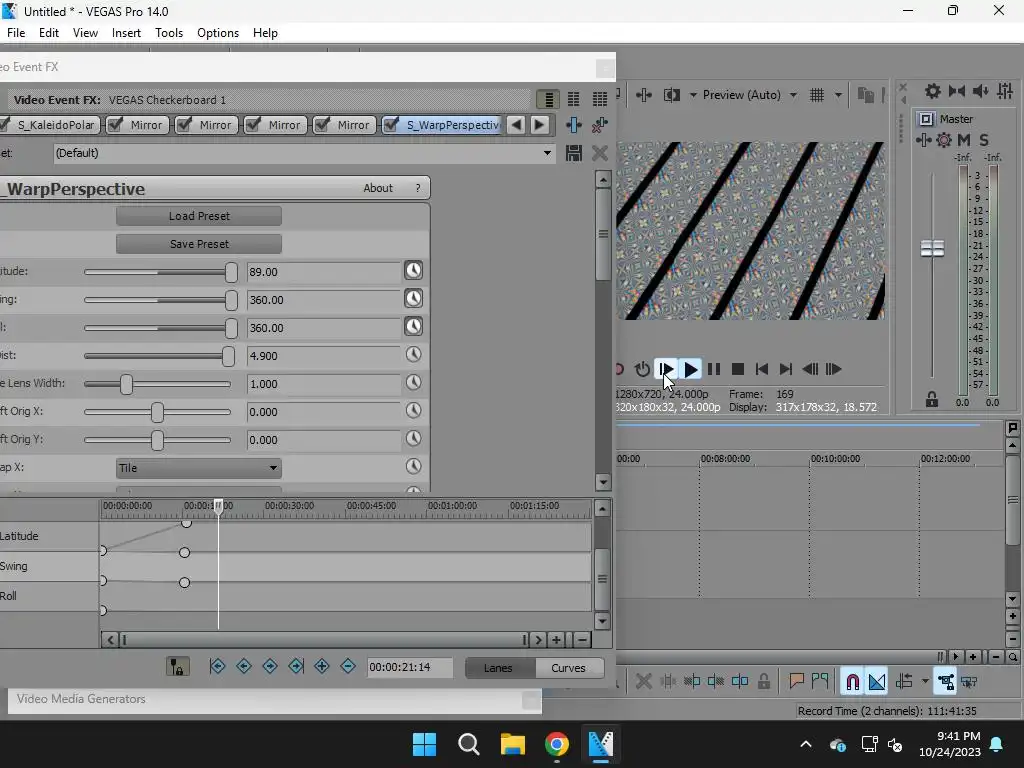Go to start of project

pyautogui.click(x=761, y=369)
